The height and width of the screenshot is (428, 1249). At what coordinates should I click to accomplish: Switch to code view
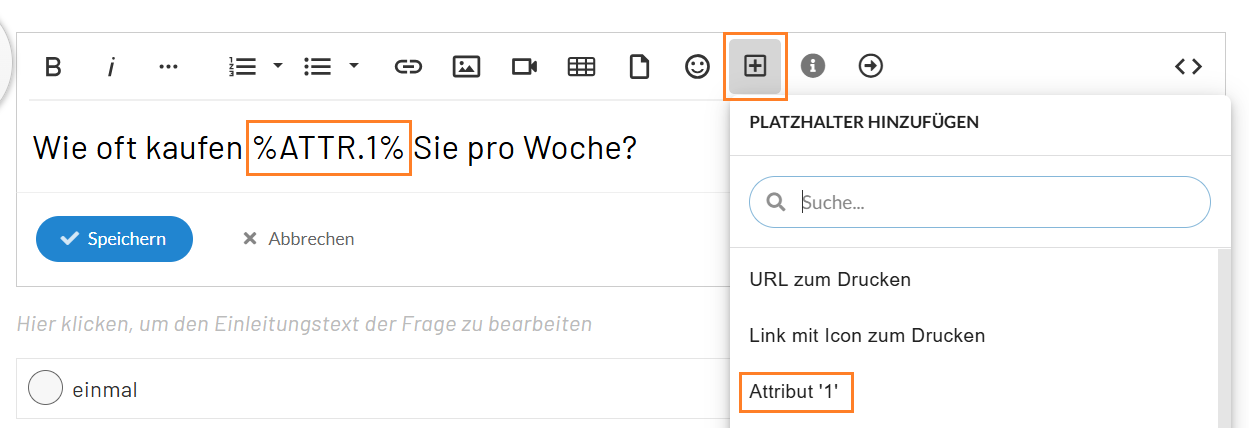tap(1188, 67)
